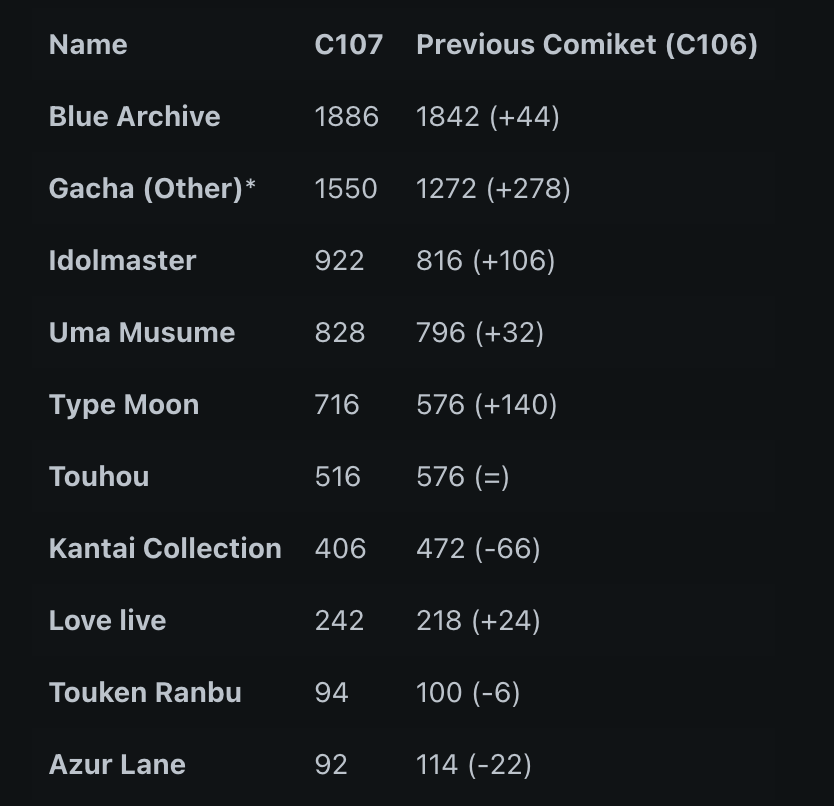The width and height of the screenshot is (834, 806).
Task: Click the Azur Lane name cell
Action: click(x=117, y=765)
